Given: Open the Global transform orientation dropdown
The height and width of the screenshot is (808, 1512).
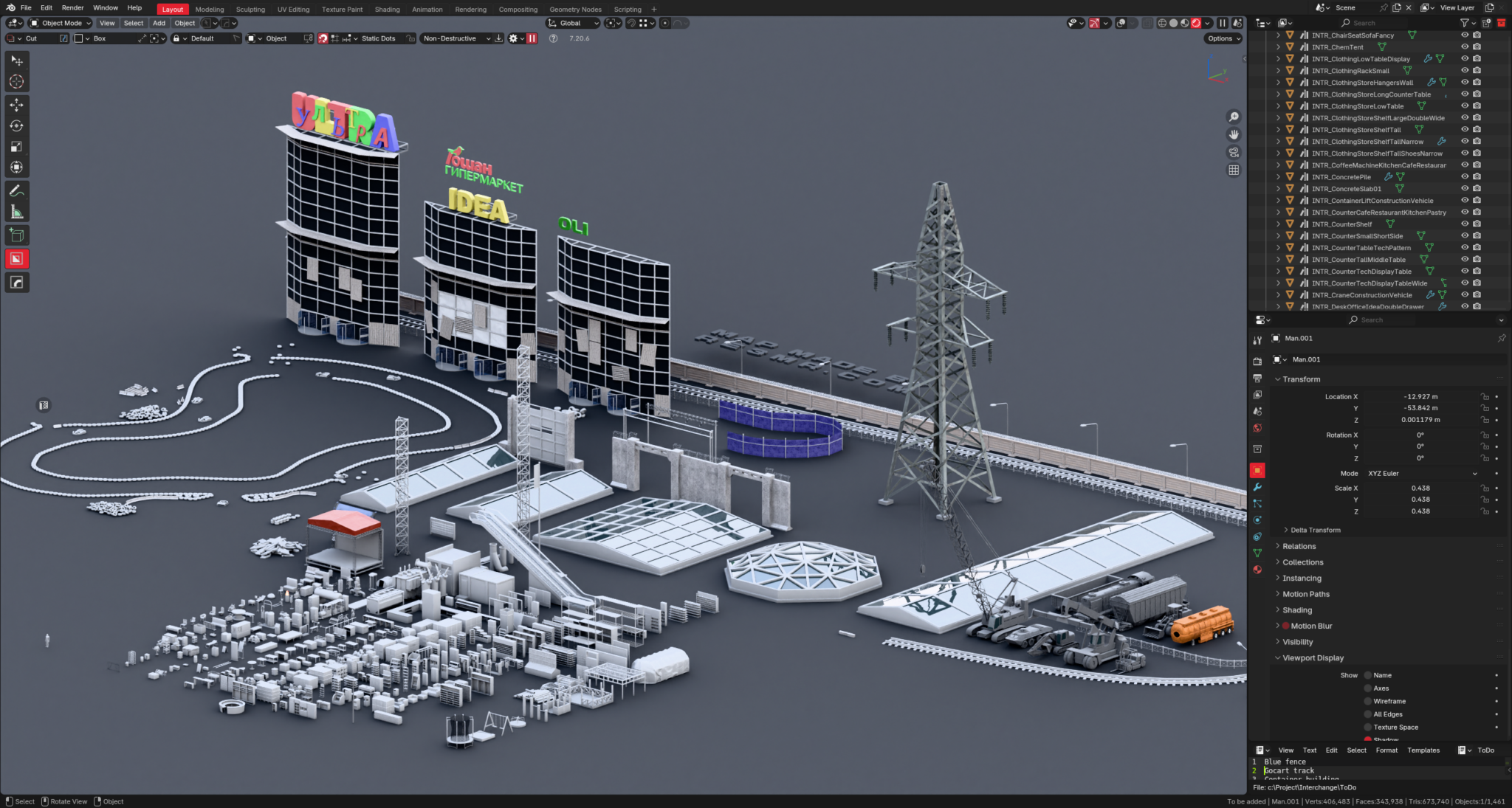Looking at the screenshot, I should (572, 23).
